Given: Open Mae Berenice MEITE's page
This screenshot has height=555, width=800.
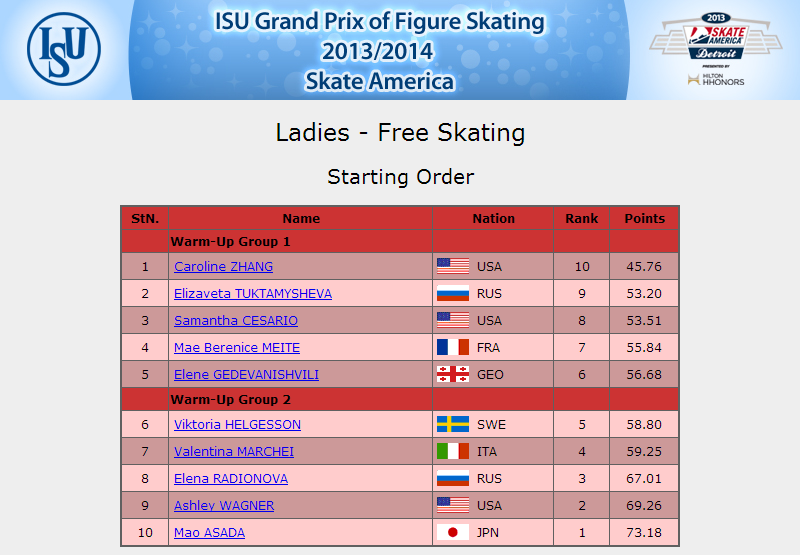Looking at the screenshot, I should click(237, 348).
